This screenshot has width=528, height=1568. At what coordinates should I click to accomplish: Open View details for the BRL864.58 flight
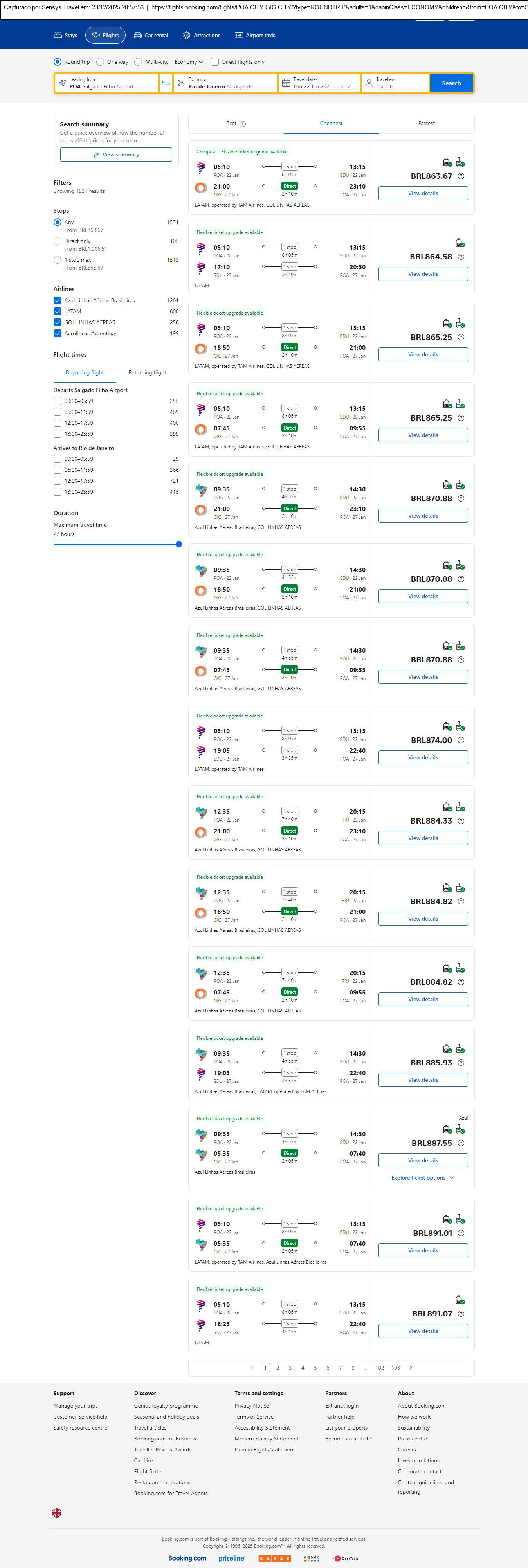423,274
